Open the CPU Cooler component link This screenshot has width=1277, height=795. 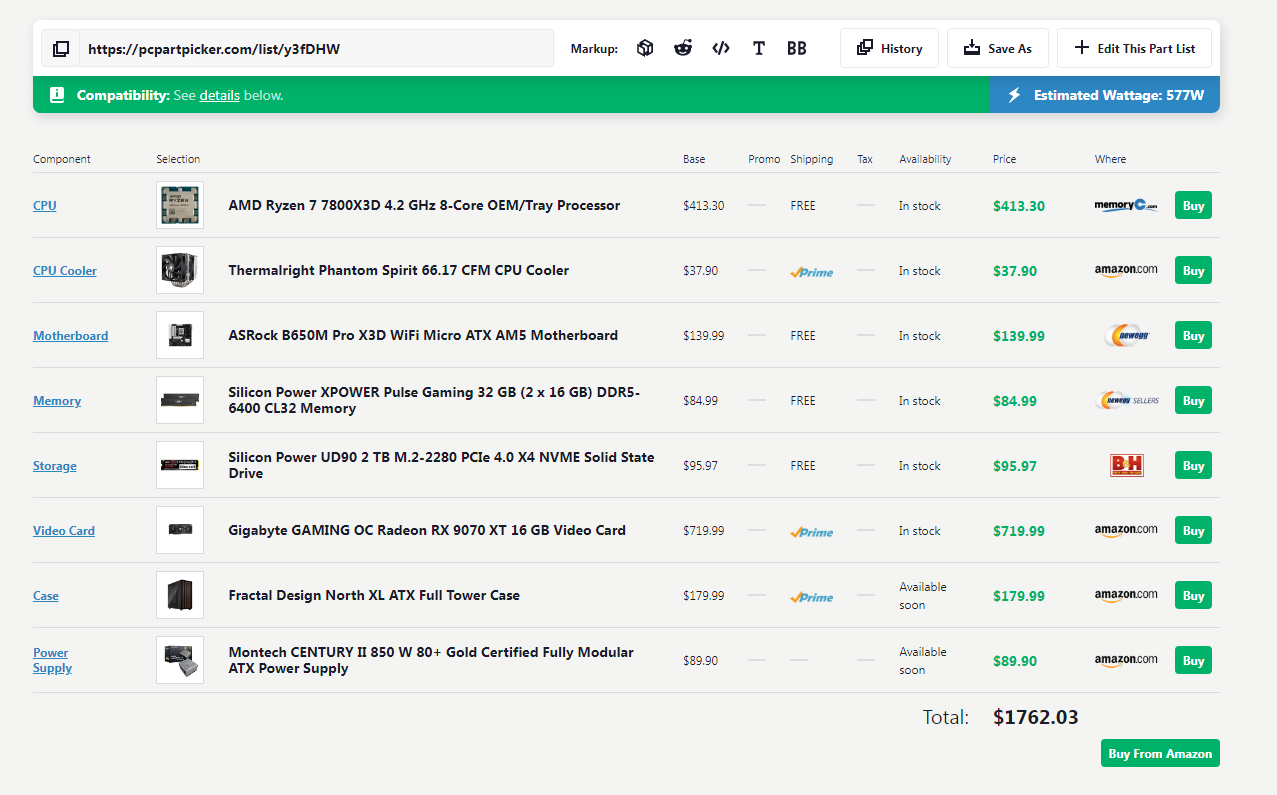[65, 270]
